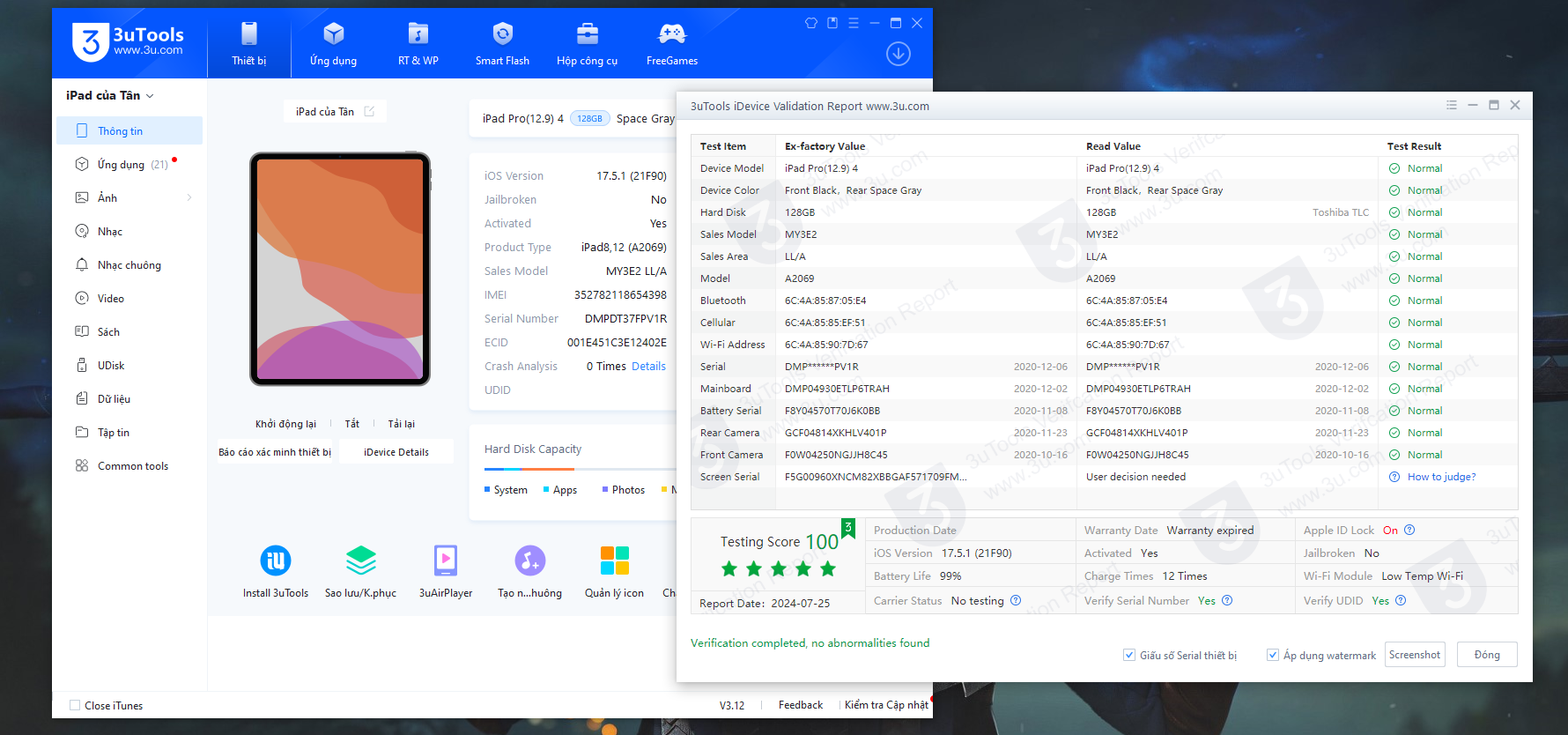Open Crash Analysis Details link
The height and width of the screenshot is (735, 1568).
point(649,367)
